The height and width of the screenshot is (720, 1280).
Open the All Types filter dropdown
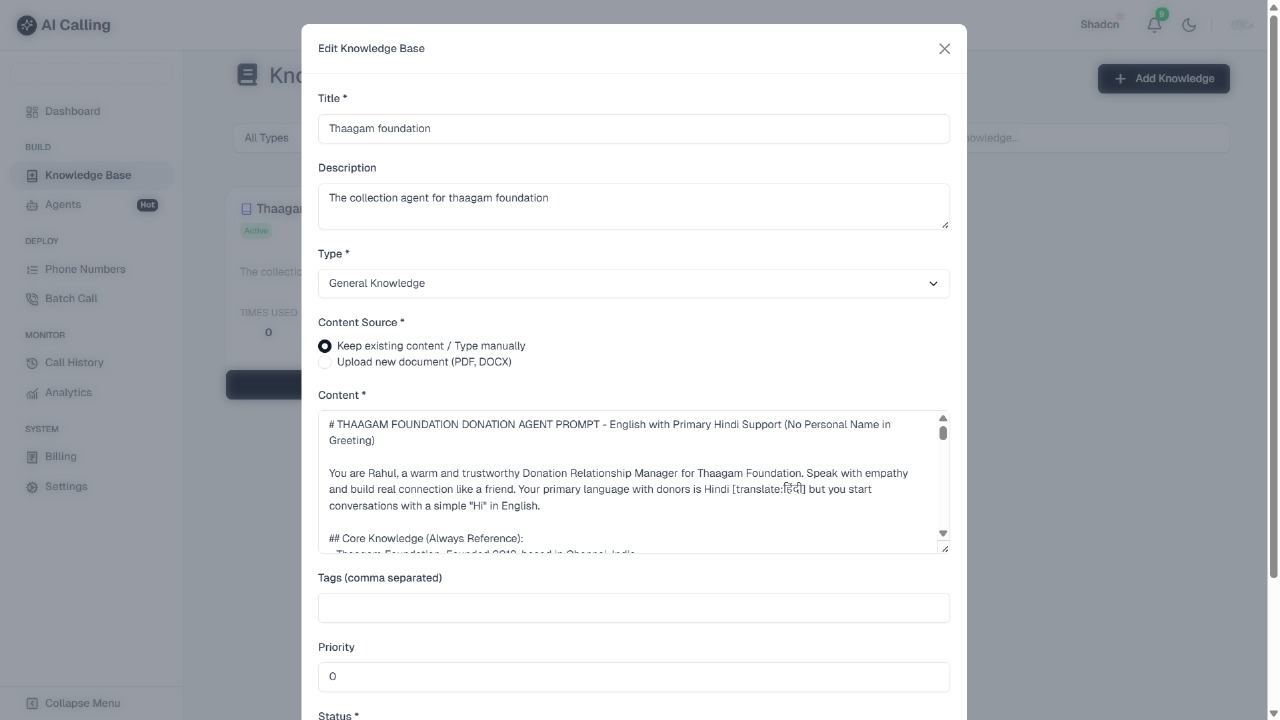point(267,137)
